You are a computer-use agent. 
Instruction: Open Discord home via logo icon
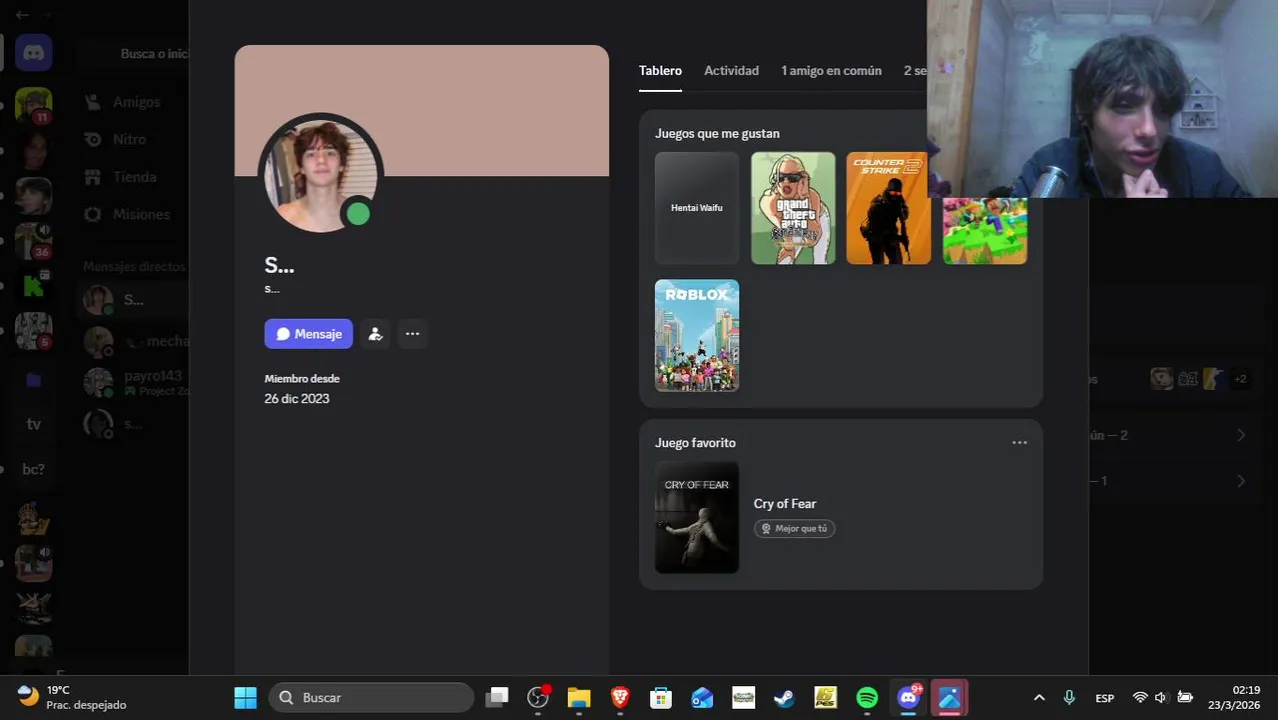34,52
